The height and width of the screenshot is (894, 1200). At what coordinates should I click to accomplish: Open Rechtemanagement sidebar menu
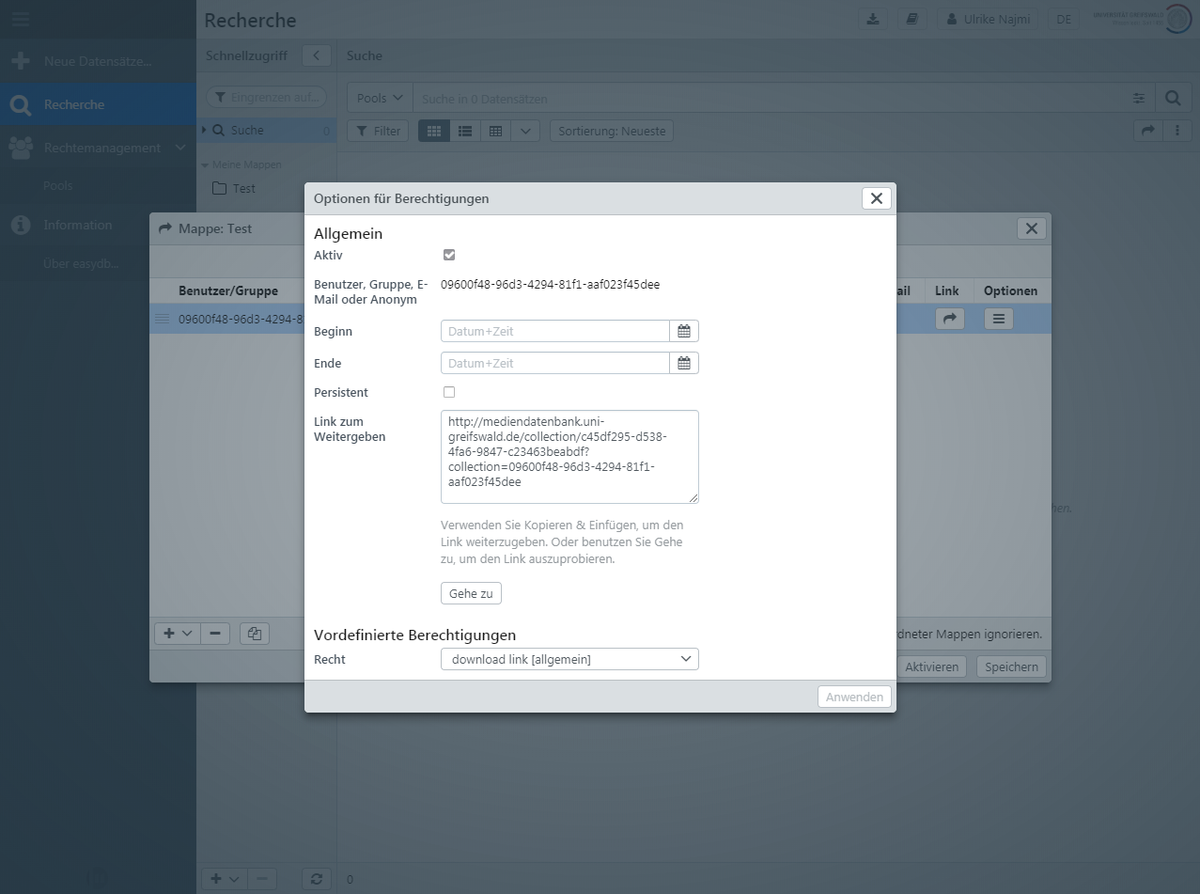point(101,147)
